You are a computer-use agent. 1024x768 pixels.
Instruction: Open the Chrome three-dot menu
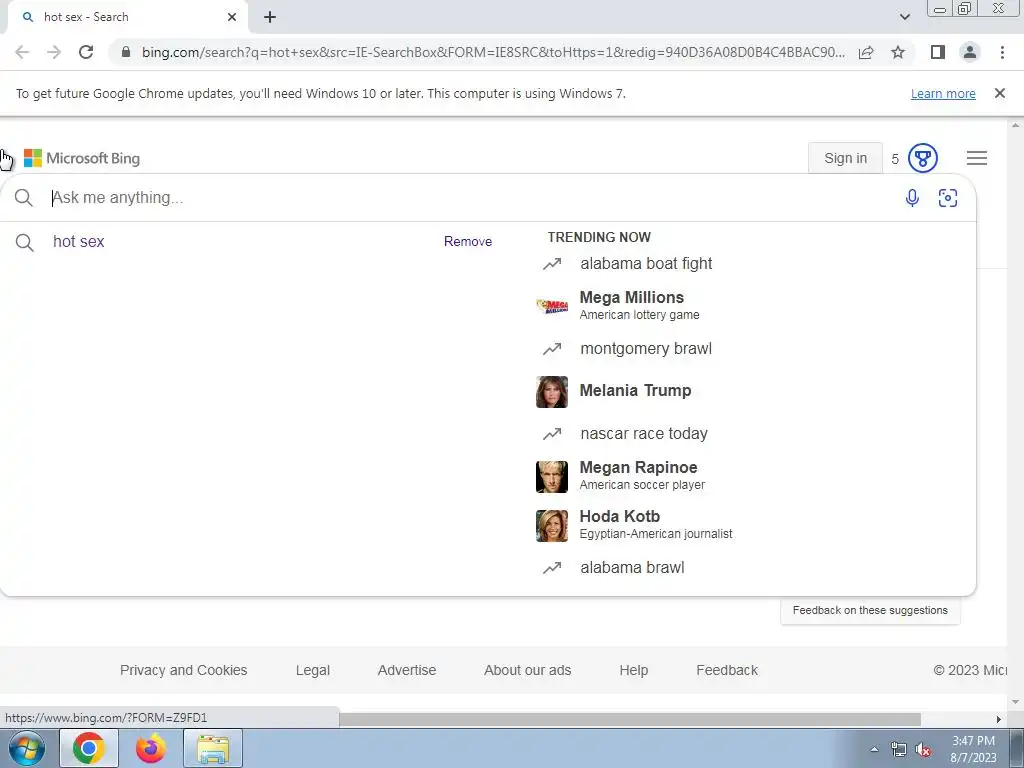(x=1002, y=52)
